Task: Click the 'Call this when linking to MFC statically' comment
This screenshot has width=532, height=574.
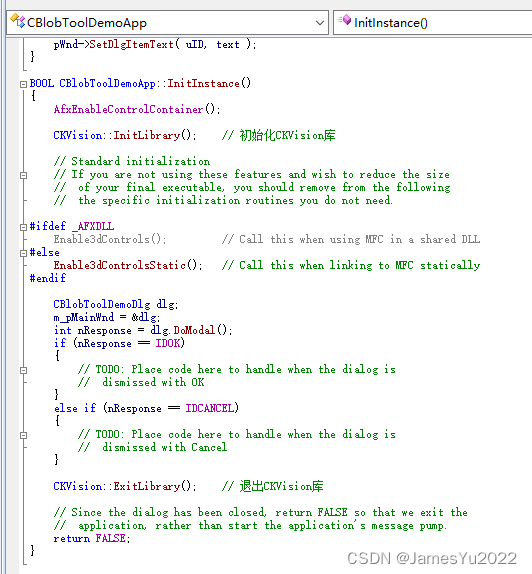Action: point(351,265)
